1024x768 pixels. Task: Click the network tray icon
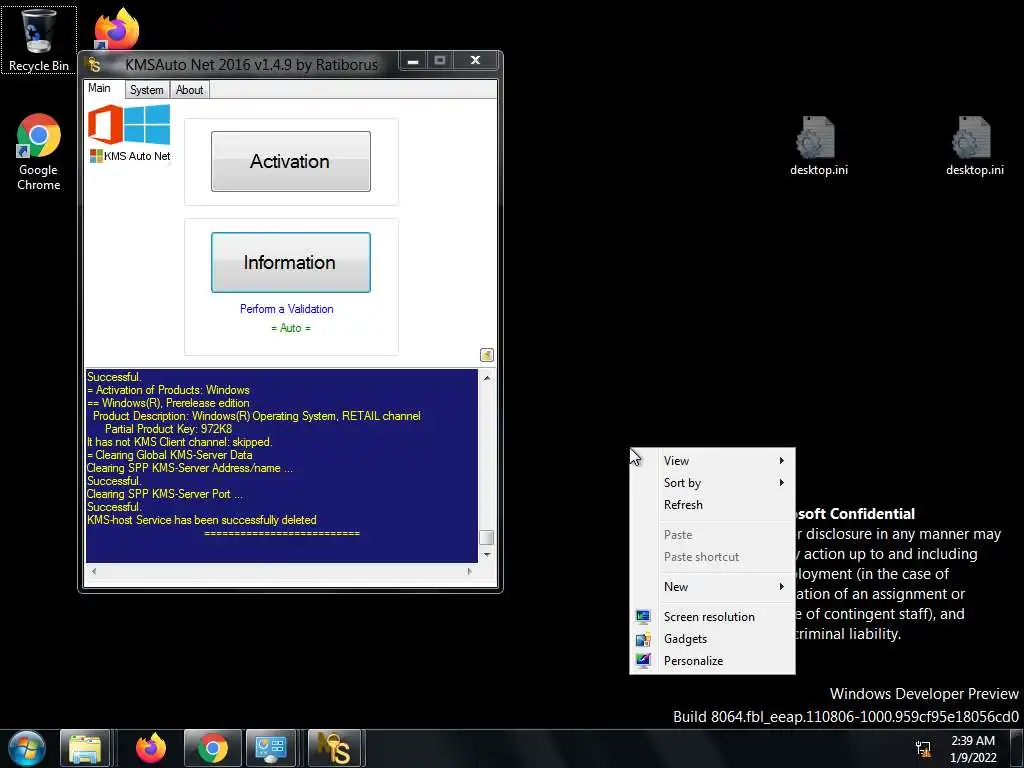(x=923, y=749)
